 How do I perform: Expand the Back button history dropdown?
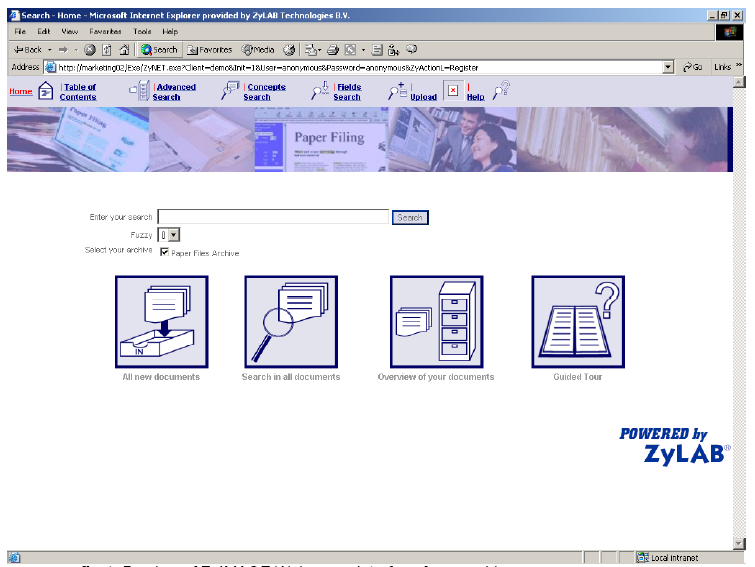[50, 49]
